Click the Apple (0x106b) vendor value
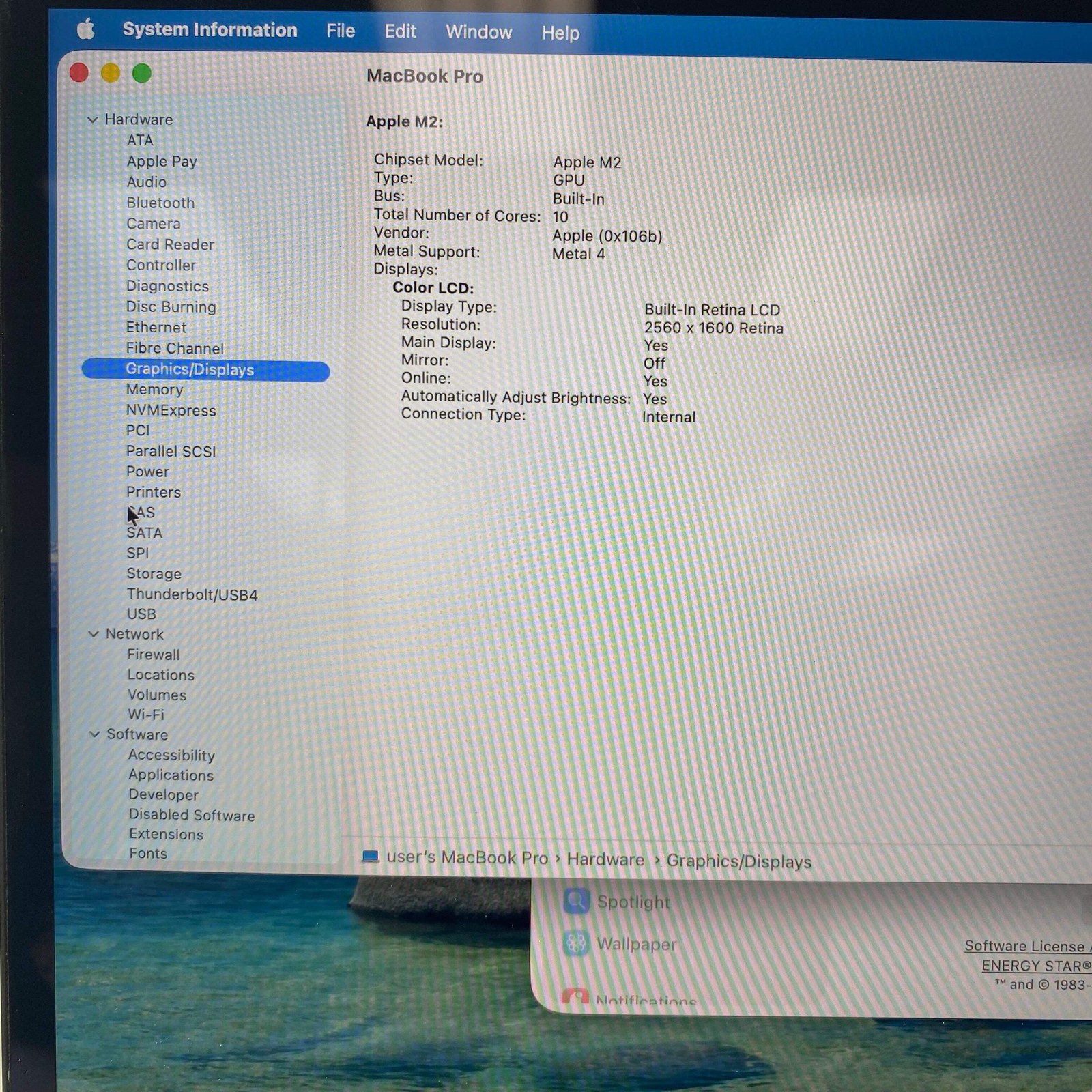This screenshot has width=1092, height=1092. [x=607, y=236]
